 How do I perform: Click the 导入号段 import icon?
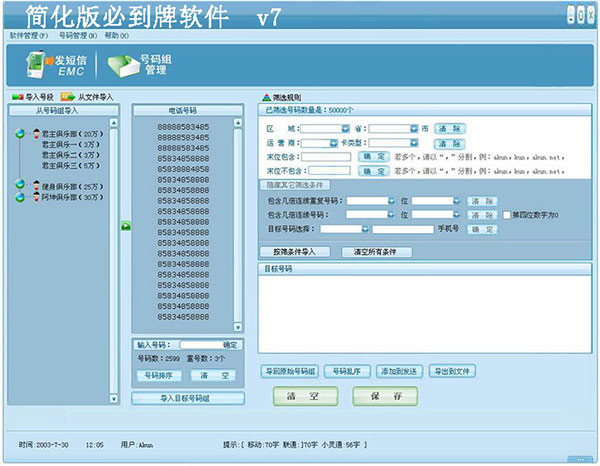(16, 97)
